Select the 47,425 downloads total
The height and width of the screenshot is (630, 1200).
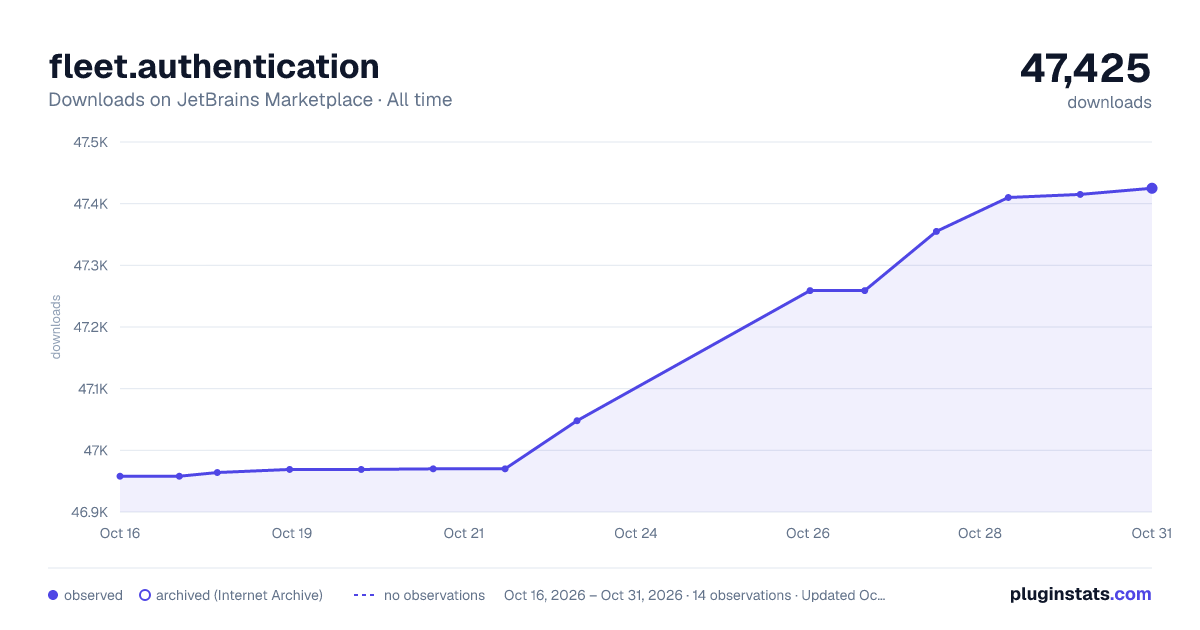point(1085,68)
